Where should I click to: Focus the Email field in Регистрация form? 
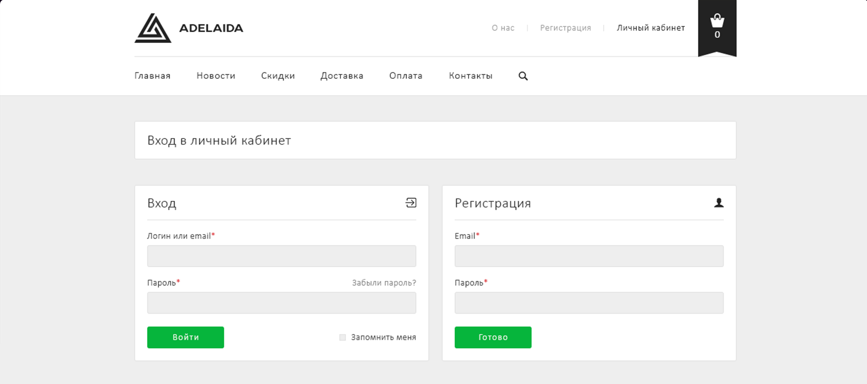(x=589, y=256)
